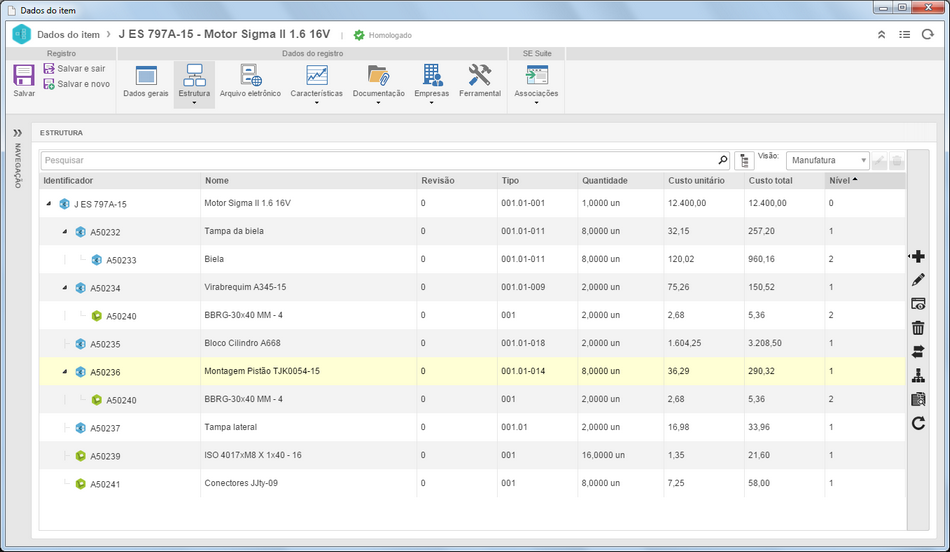
Task: Open Arquivo eletrônico section
Action: tap(250, 81)
